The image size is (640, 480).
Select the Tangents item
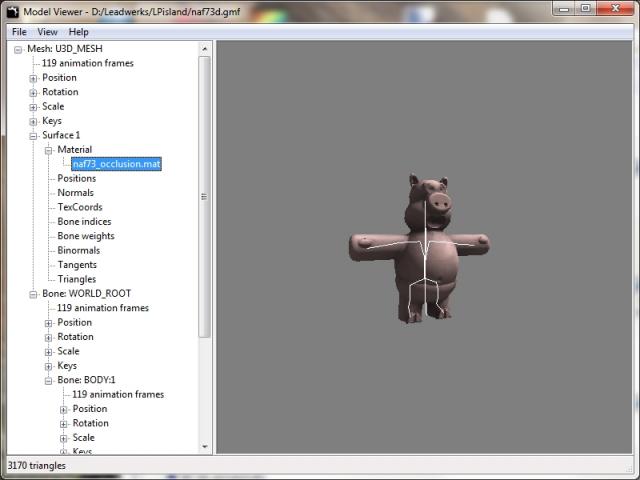pos(77,265)
